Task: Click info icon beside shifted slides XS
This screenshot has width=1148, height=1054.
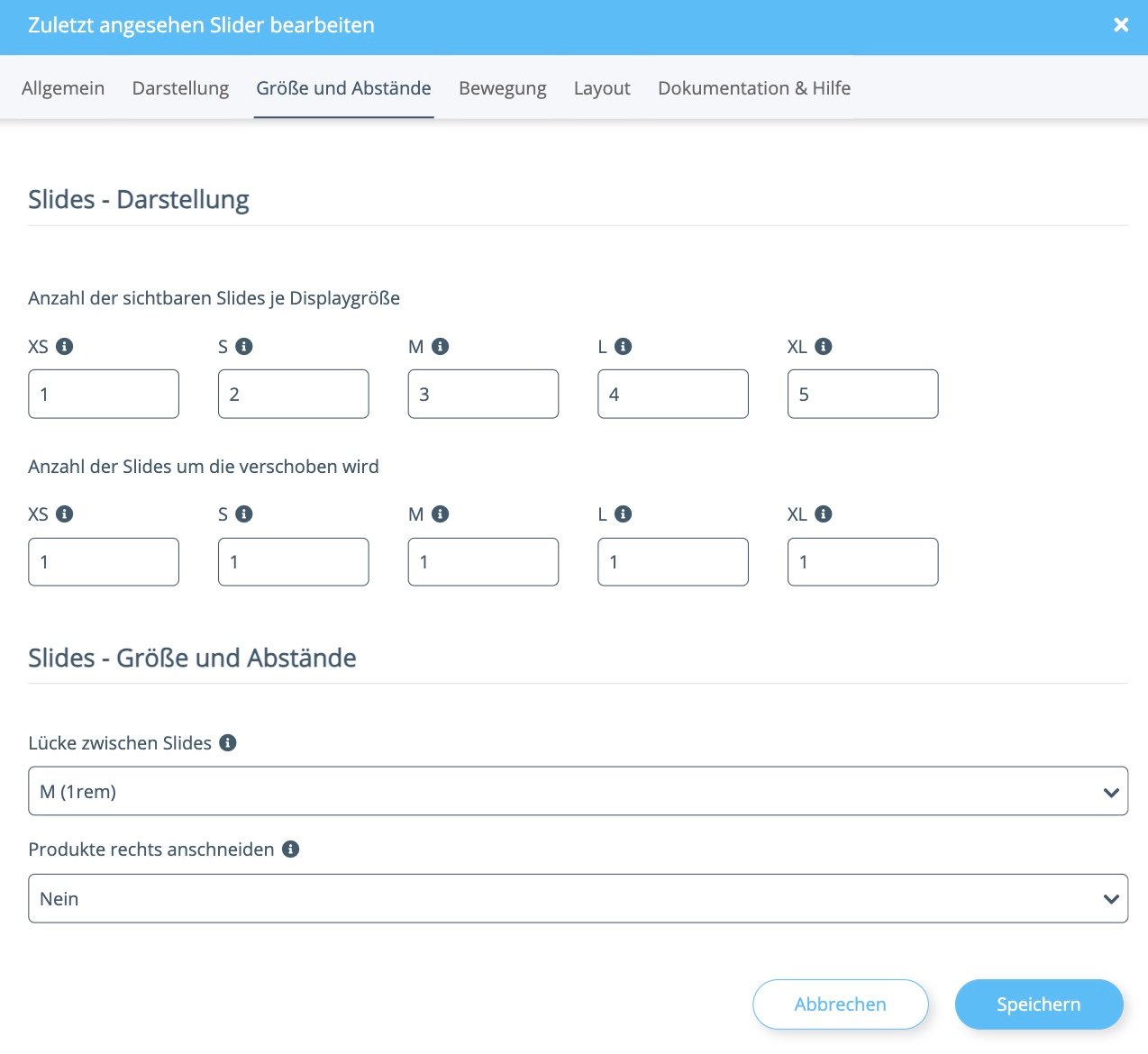Action: (x=64, y=513)
